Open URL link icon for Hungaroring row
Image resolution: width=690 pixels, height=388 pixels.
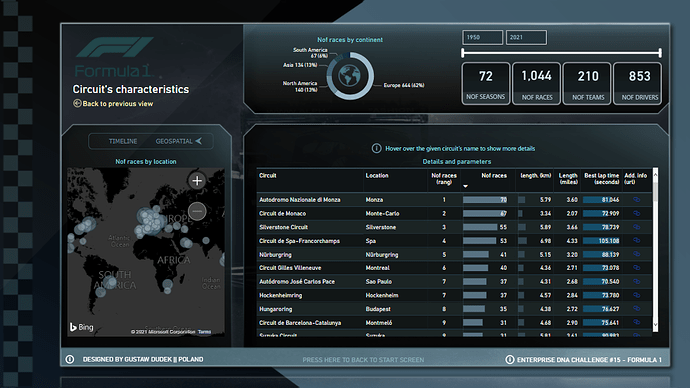[636, 309]
